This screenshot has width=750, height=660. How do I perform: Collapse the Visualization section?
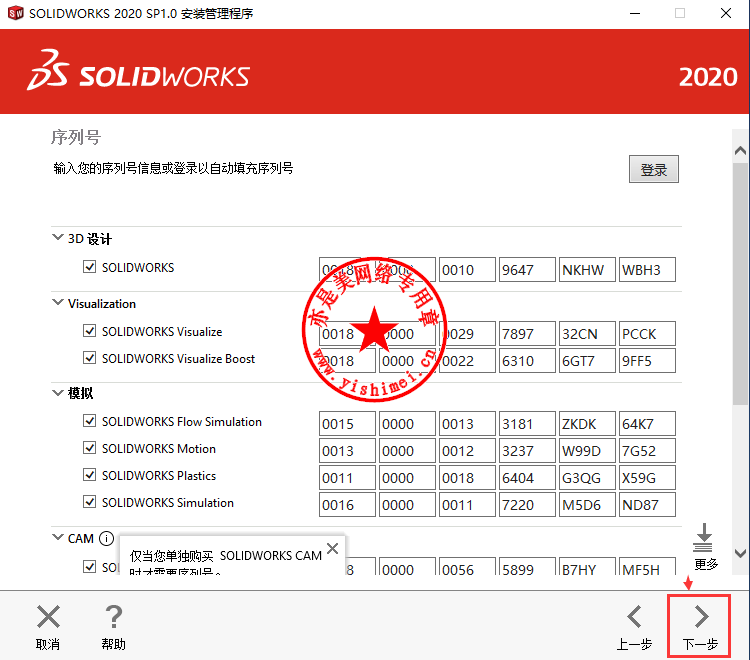tap(57, 303)
